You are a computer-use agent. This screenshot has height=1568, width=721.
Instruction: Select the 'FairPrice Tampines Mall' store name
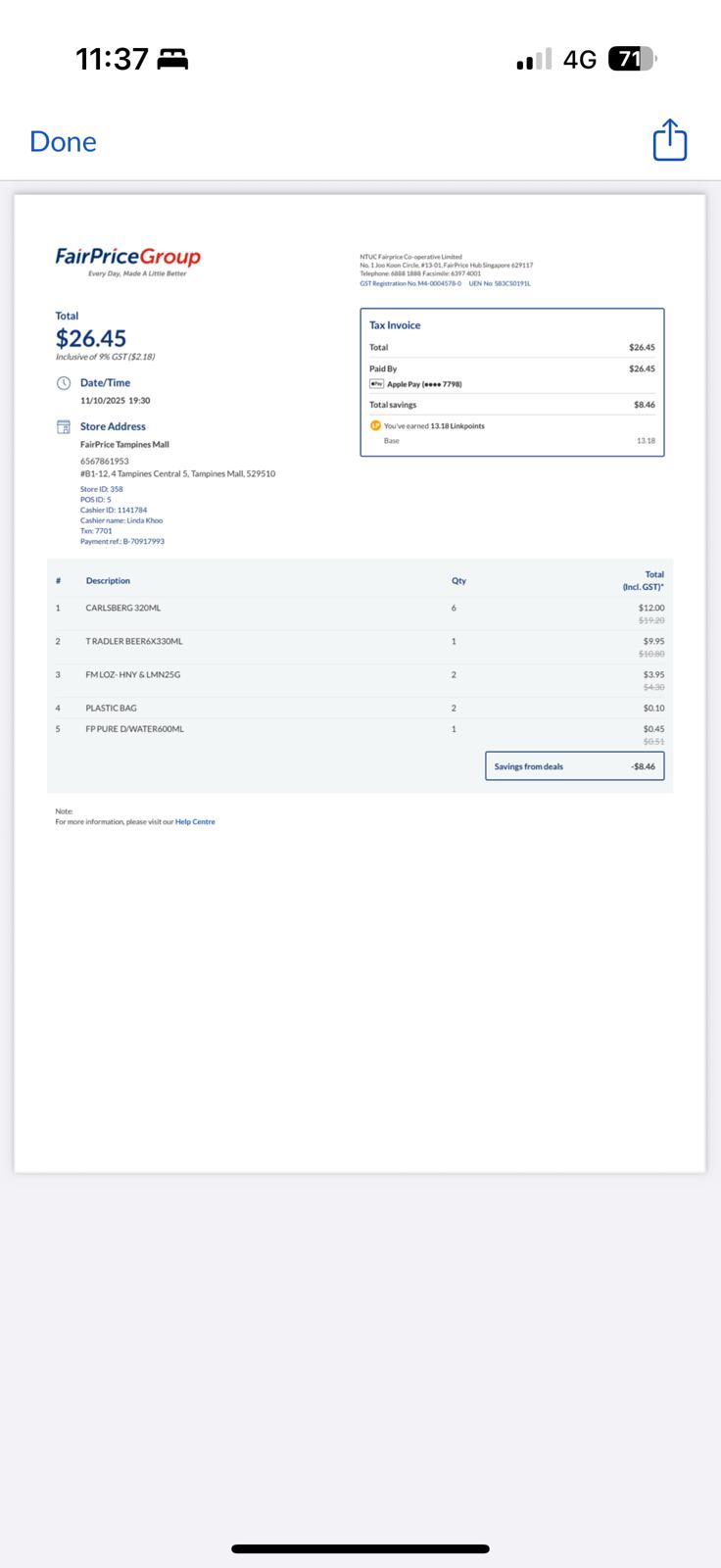pyautogui.click(x=124, y=445)
